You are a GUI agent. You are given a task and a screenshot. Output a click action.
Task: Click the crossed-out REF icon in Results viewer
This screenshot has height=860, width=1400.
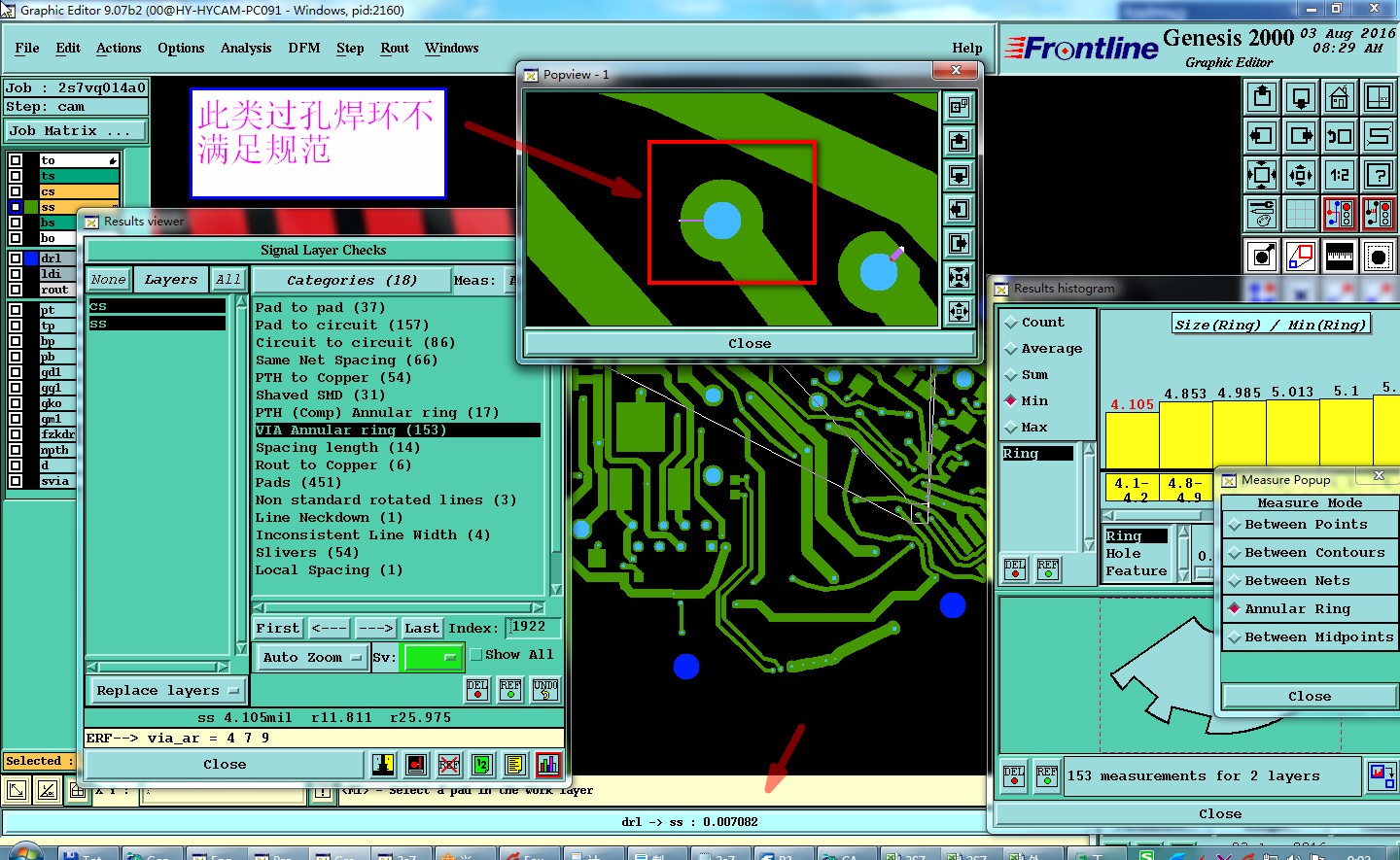(x=449, y=765)
